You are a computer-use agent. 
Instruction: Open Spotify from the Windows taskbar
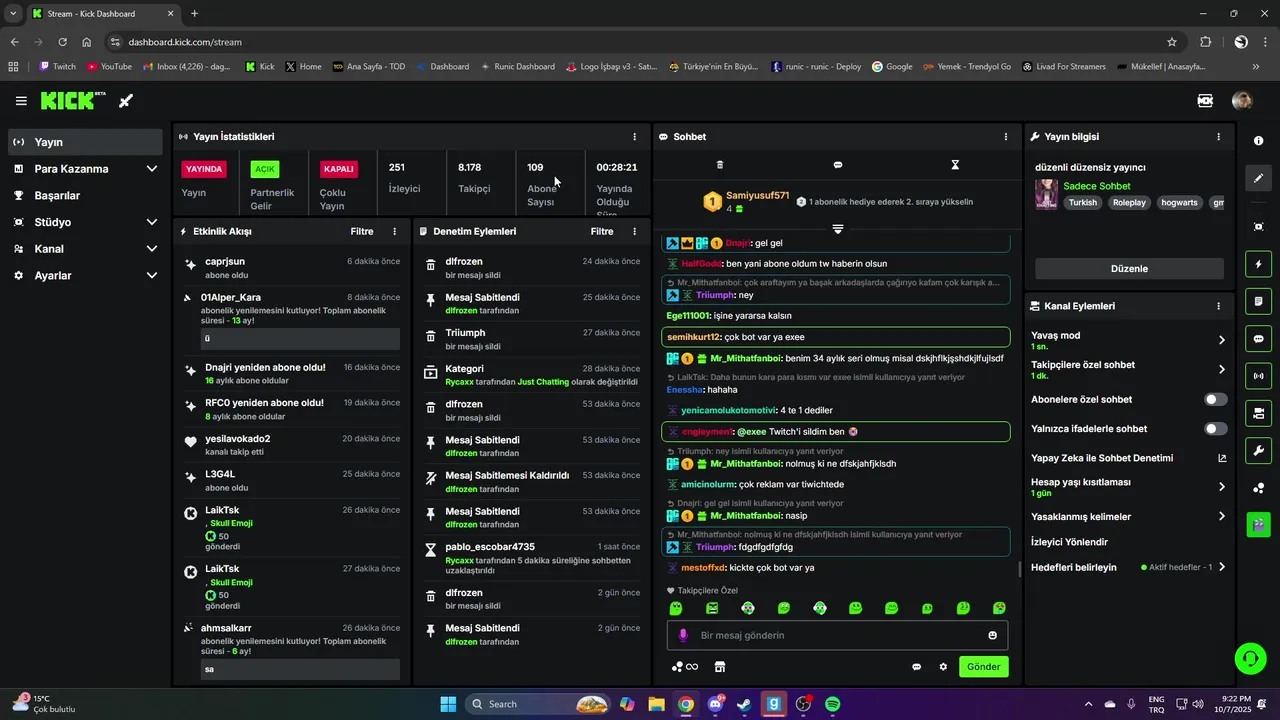coord(832,704)
